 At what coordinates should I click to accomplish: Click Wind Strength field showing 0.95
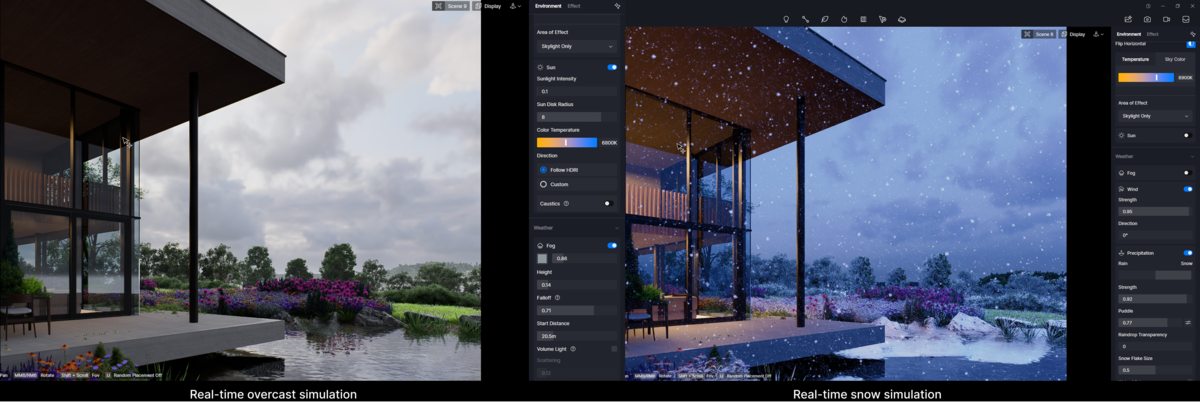tap(1155, 211)
